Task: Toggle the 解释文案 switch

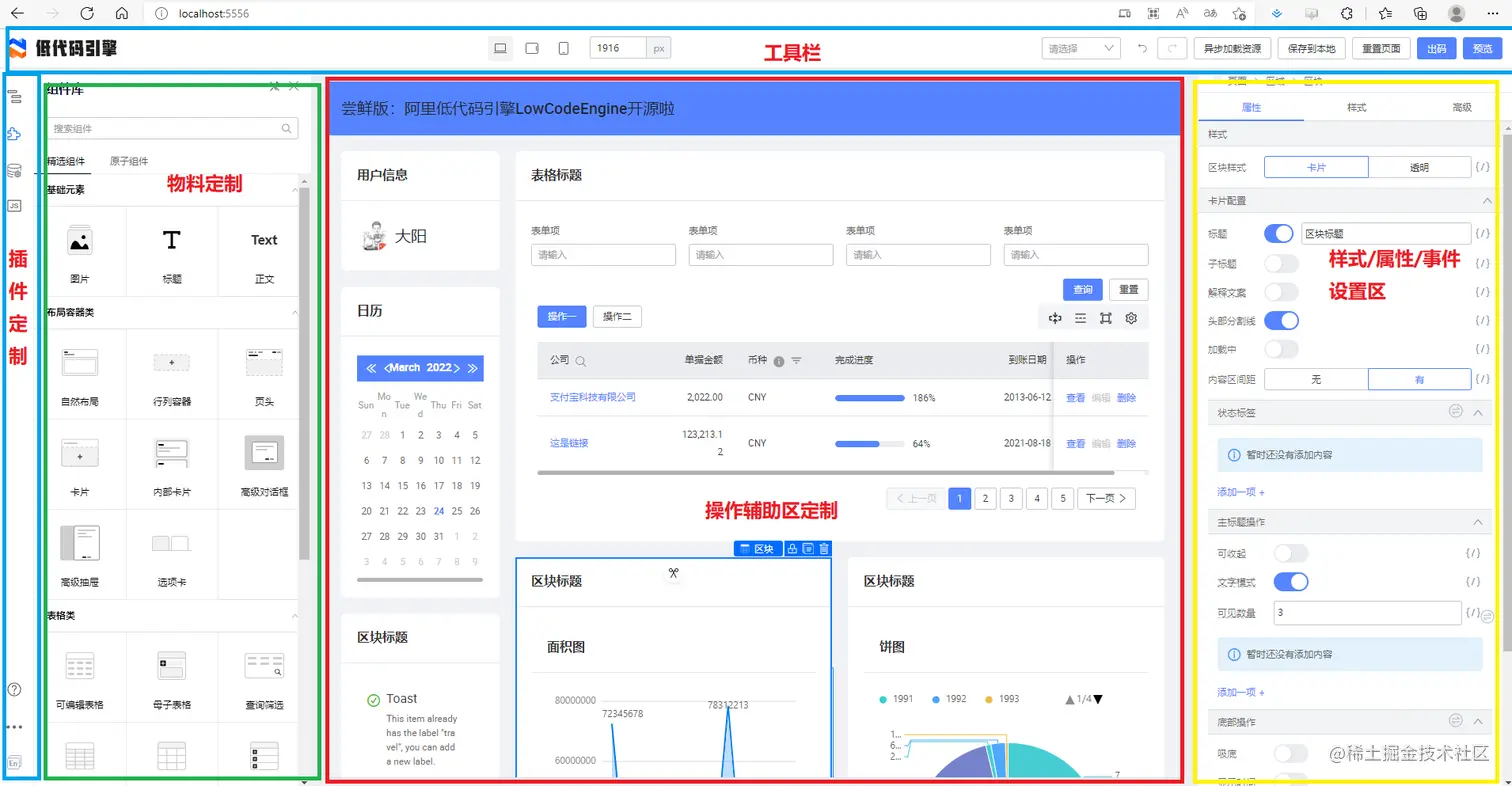Action: (x=1281, y=292)
